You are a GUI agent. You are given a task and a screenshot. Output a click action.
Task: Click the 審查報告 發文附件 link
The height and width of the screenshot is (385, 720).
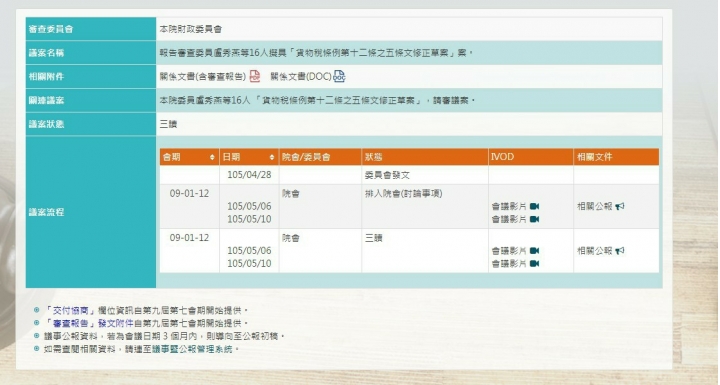(x=89, y=323)
